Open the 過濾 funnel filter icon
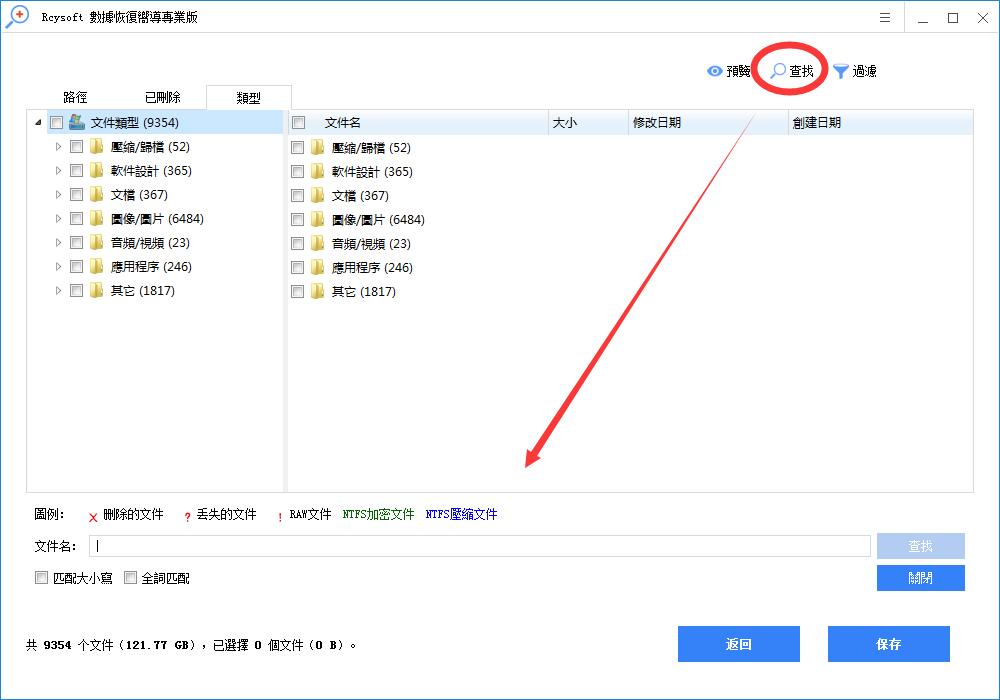 pyautogui.click(x=841, y=71)
